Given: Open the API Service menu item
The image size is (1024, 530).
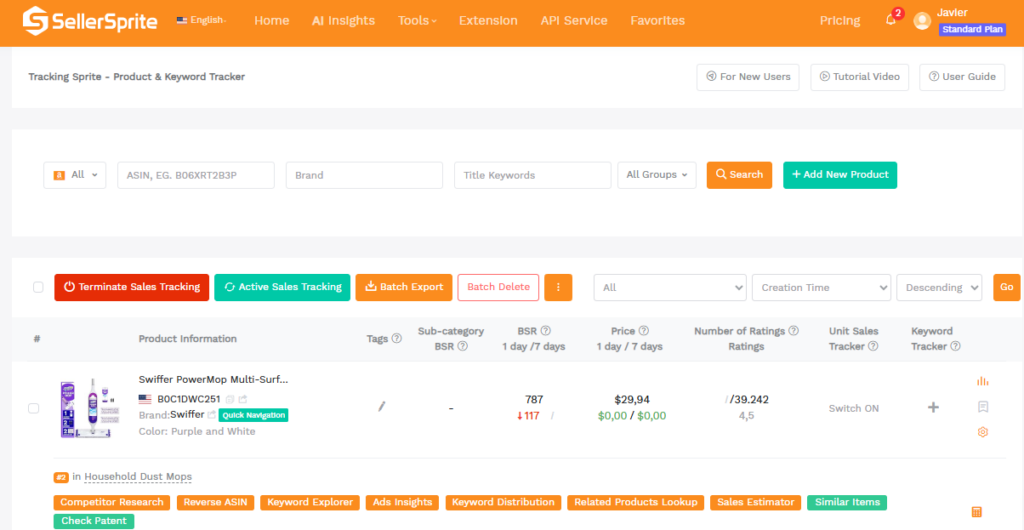Looking at the screenshot, I should tap(574, 21).
